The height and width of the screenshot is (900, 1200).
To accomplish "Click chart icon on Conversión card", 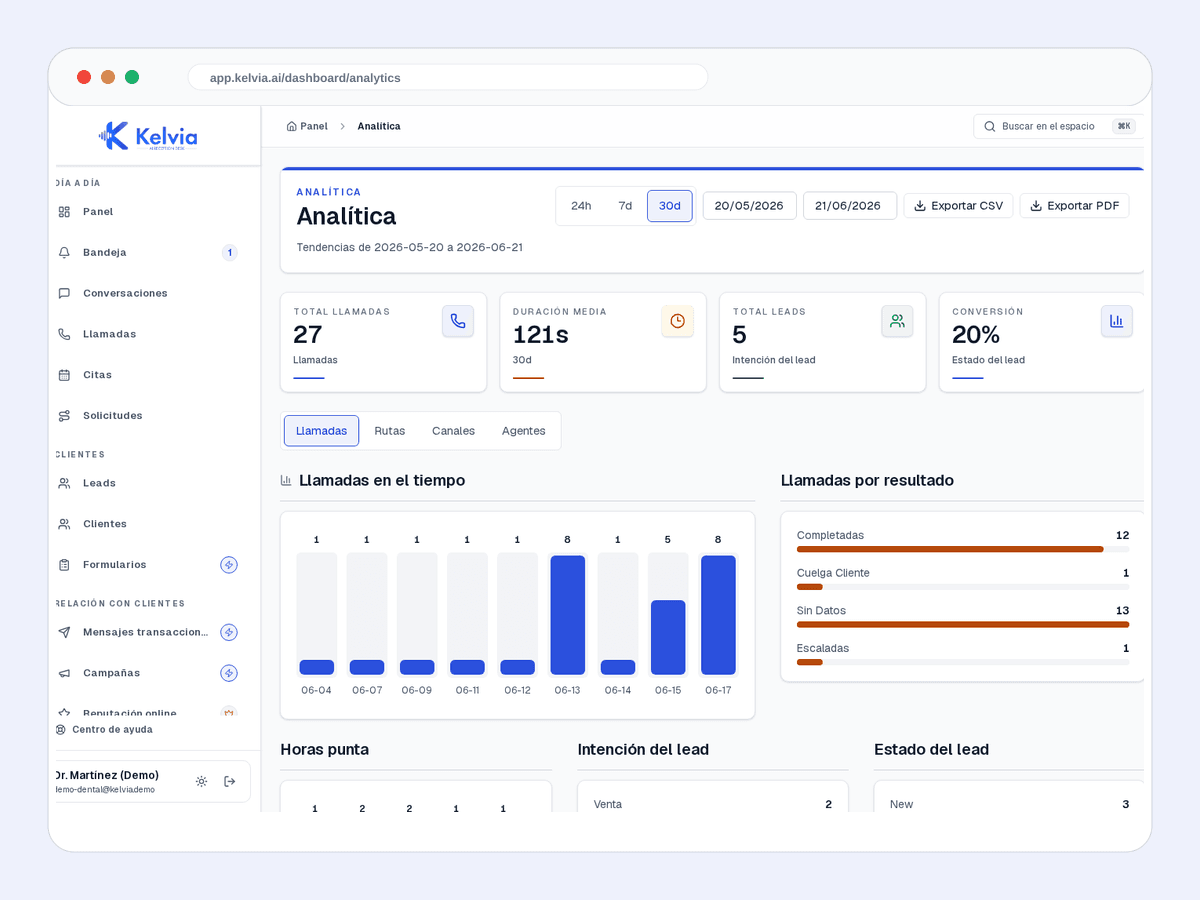I will 1117,321.
